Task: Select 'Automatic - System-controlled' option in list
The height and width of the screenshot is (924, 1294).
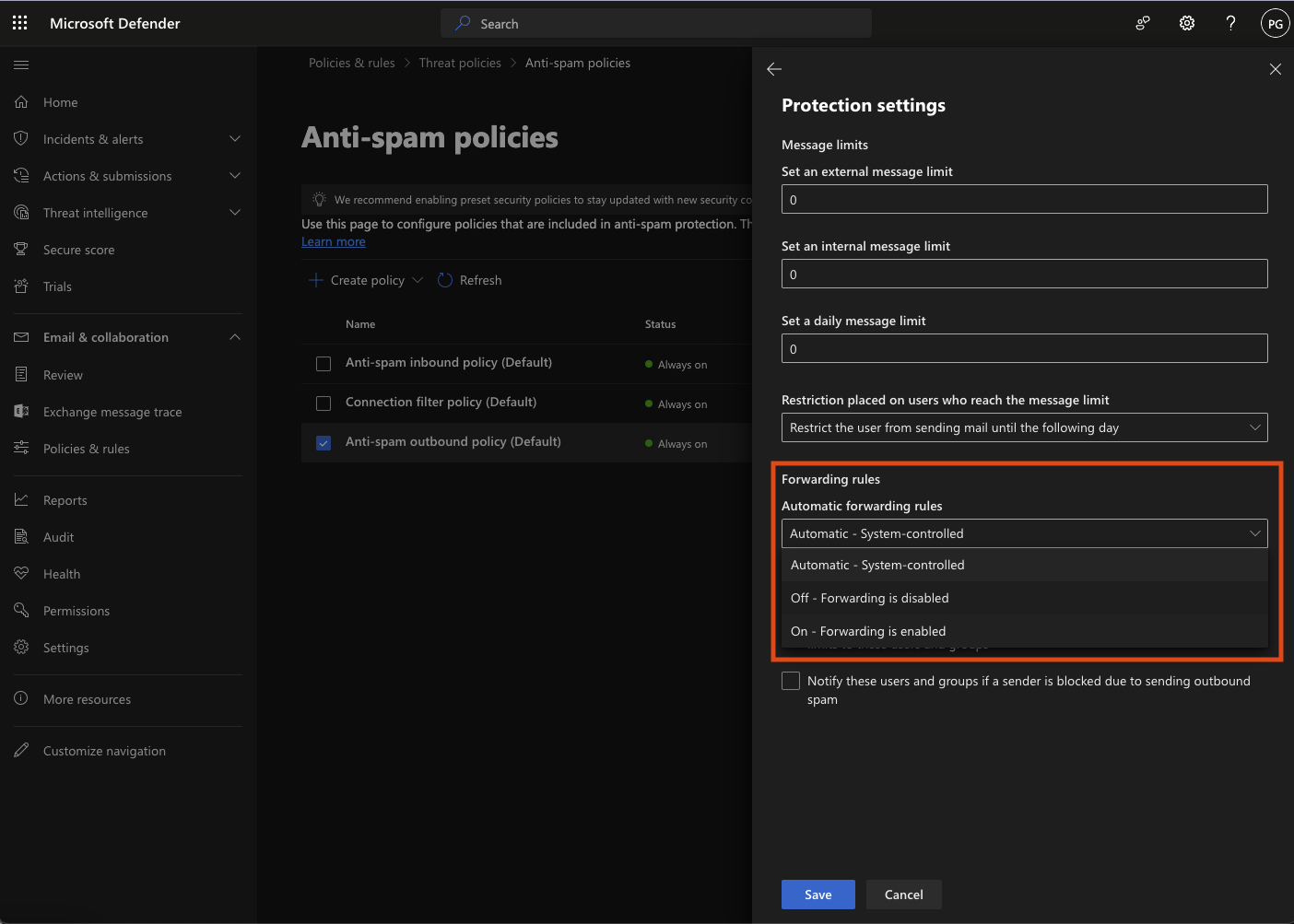Action: point(1024,565)
